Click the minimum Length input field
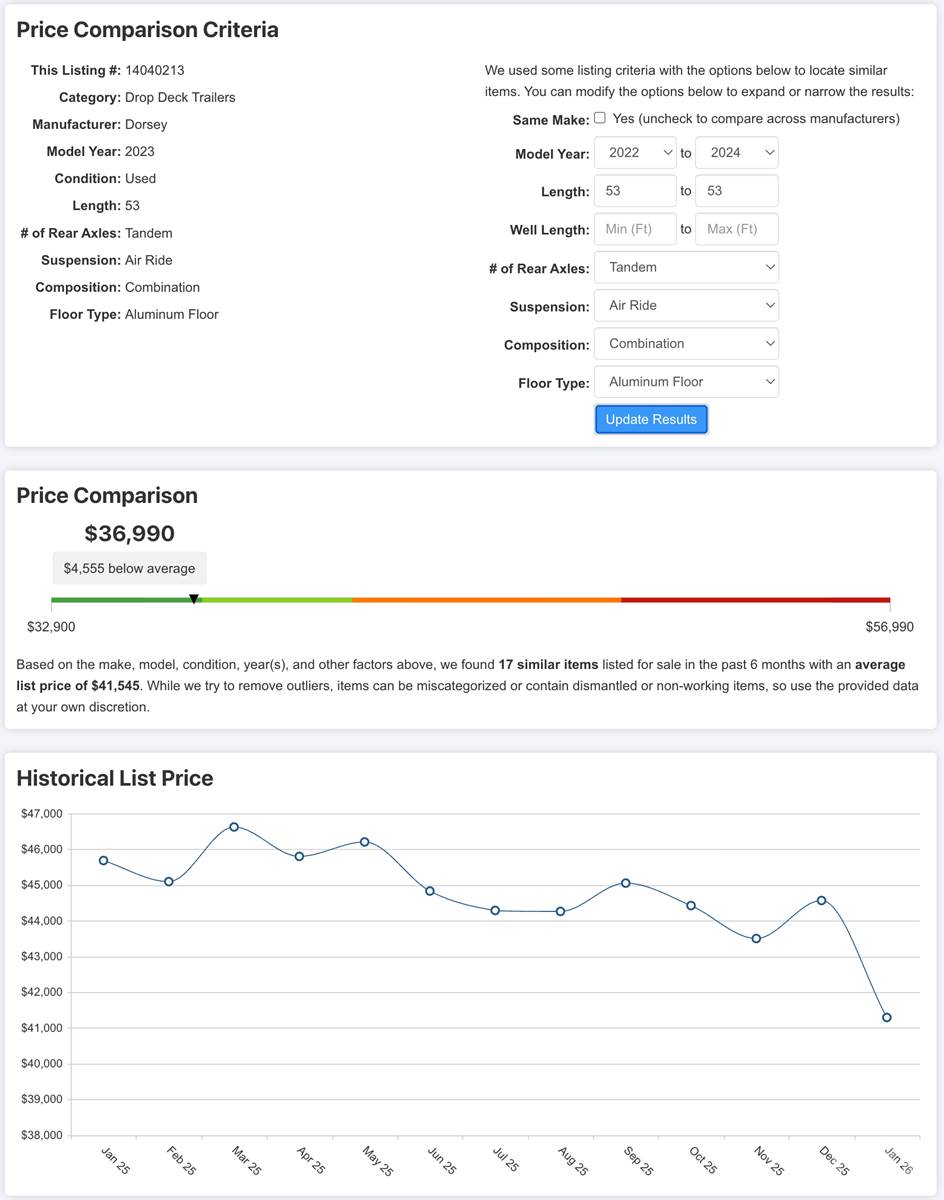Screen dimensions: 944x1200 [x=635, y=191]
